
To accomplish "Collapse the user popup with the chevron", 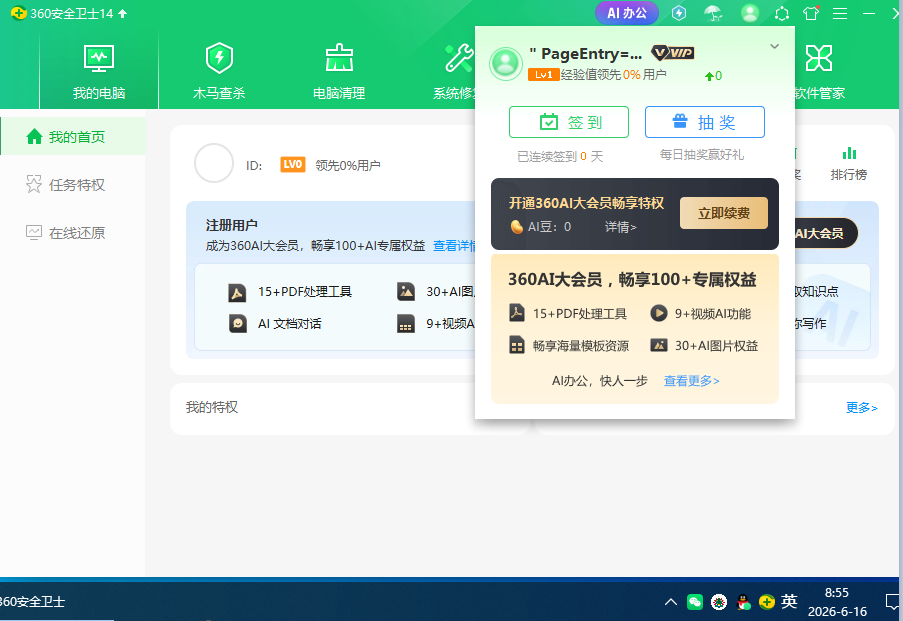I will click(x=775, y=46).
